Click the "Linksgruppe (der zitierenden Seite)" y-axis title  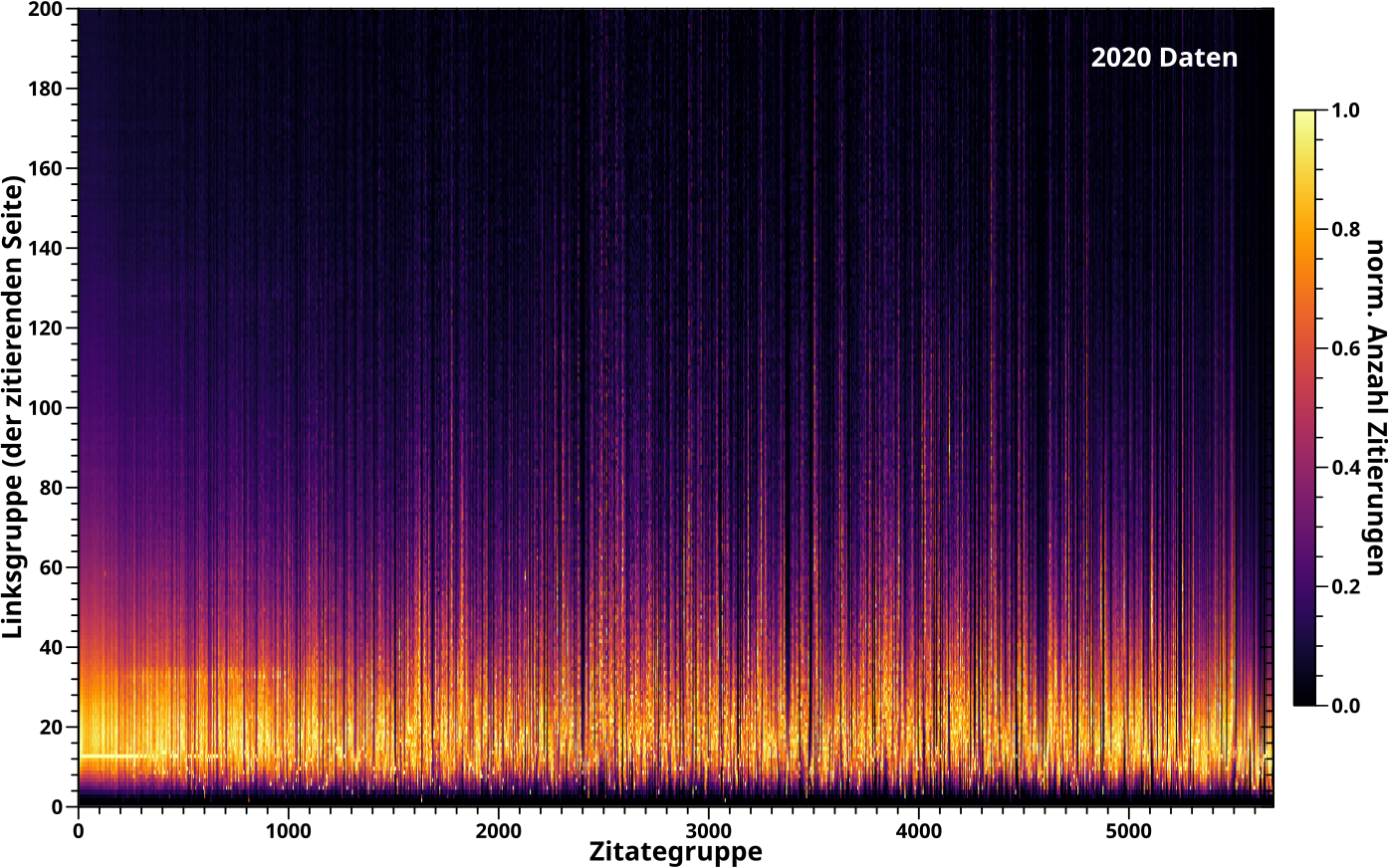[13, 408]
